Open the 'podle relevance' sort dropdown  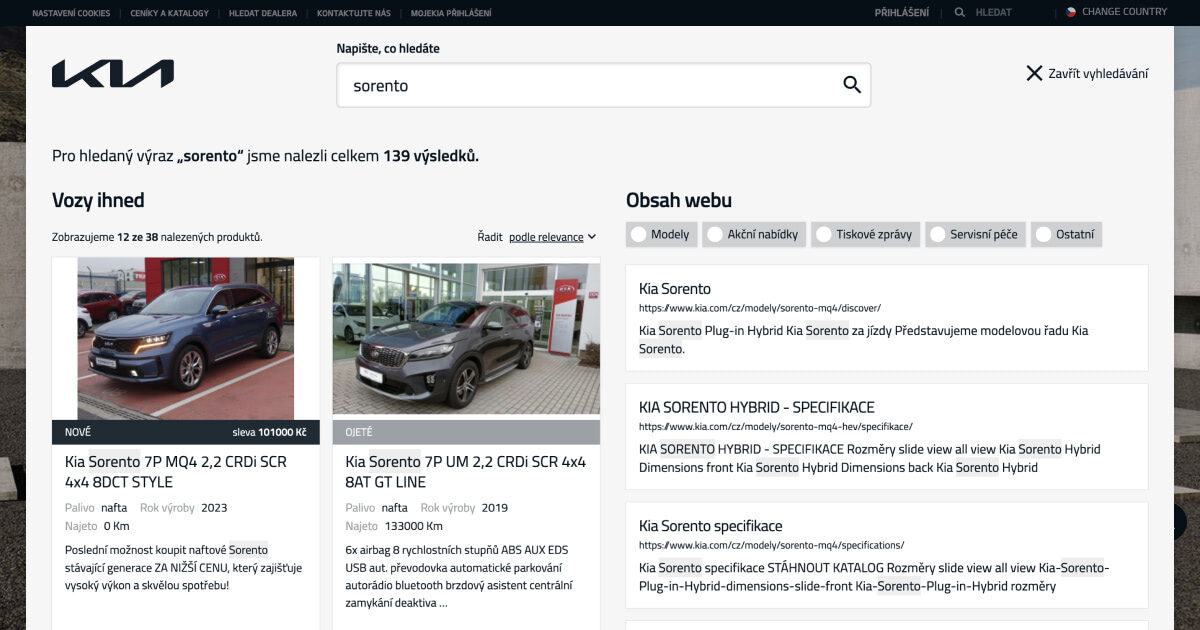(552, 237)
